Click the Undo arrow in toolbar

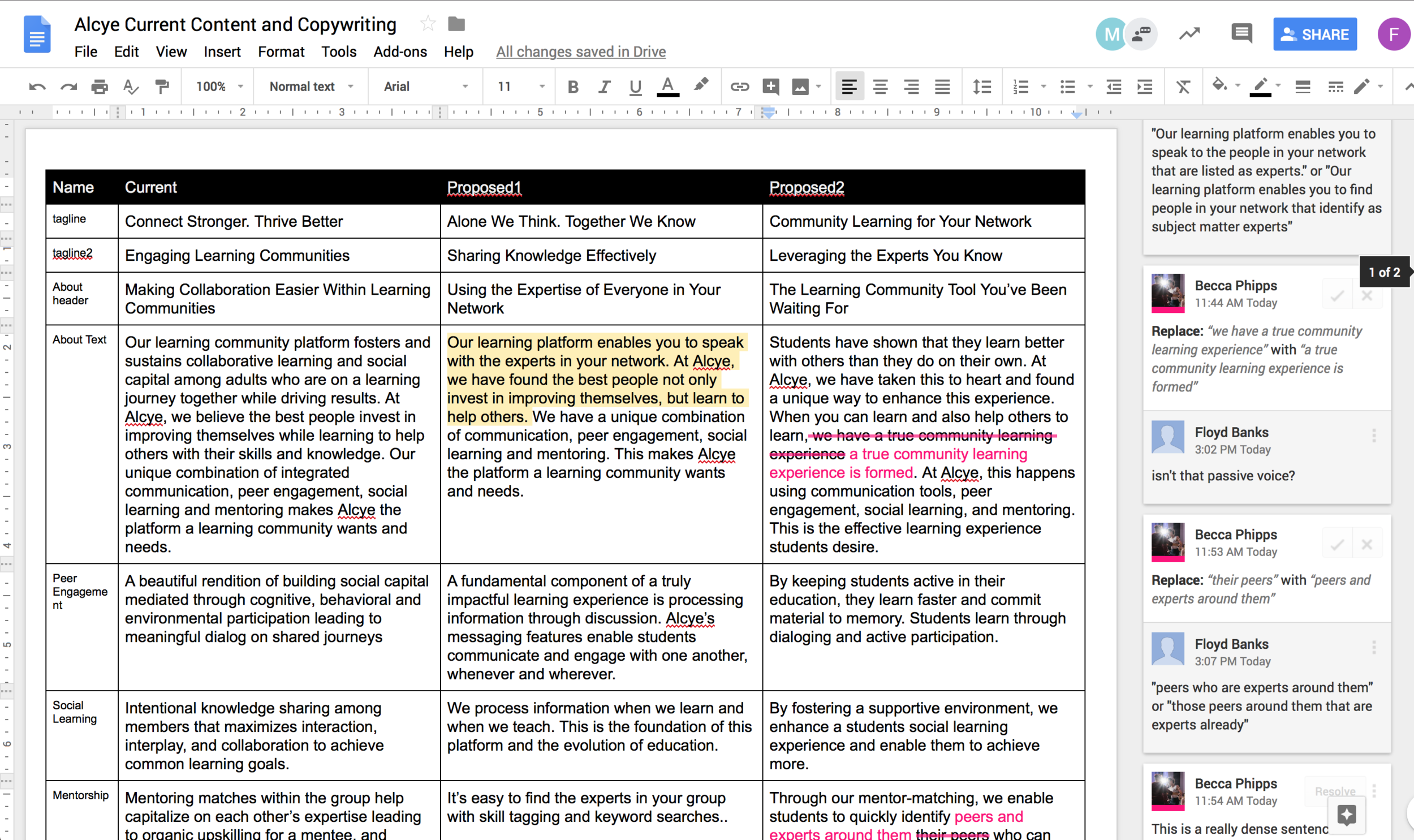point(37,87)
